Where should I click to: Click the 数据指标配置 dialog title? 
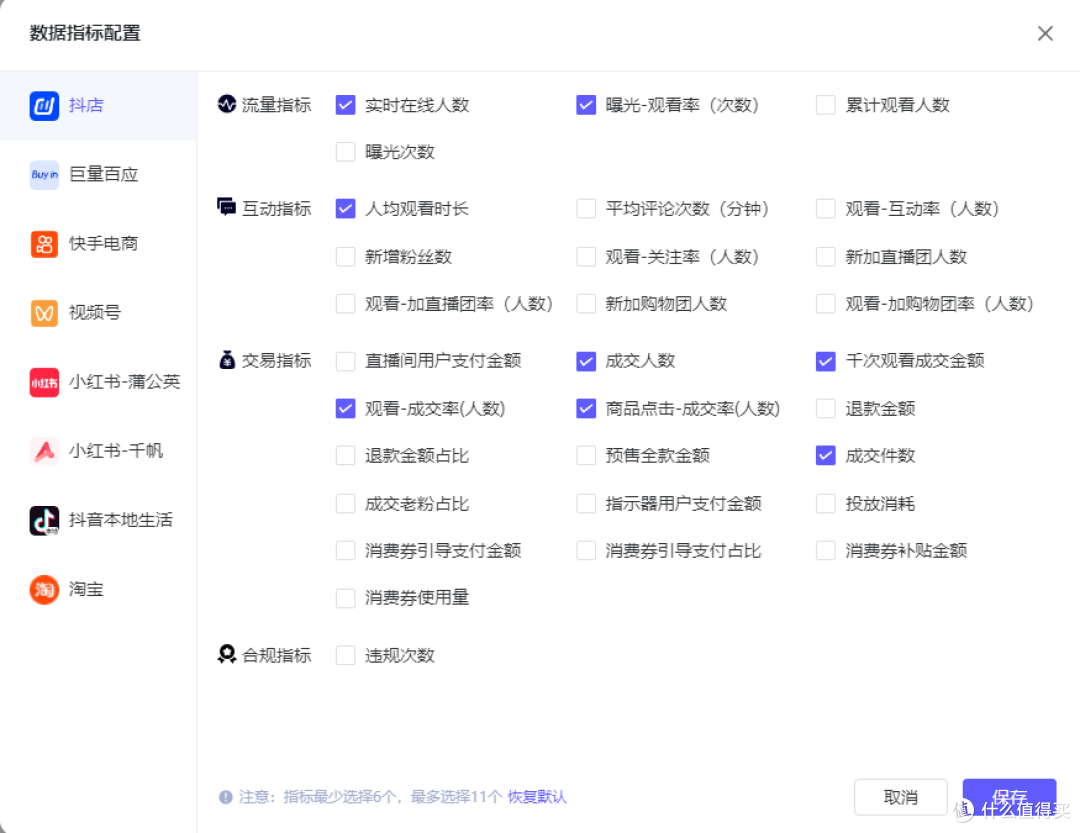click(x=85, y=33)
